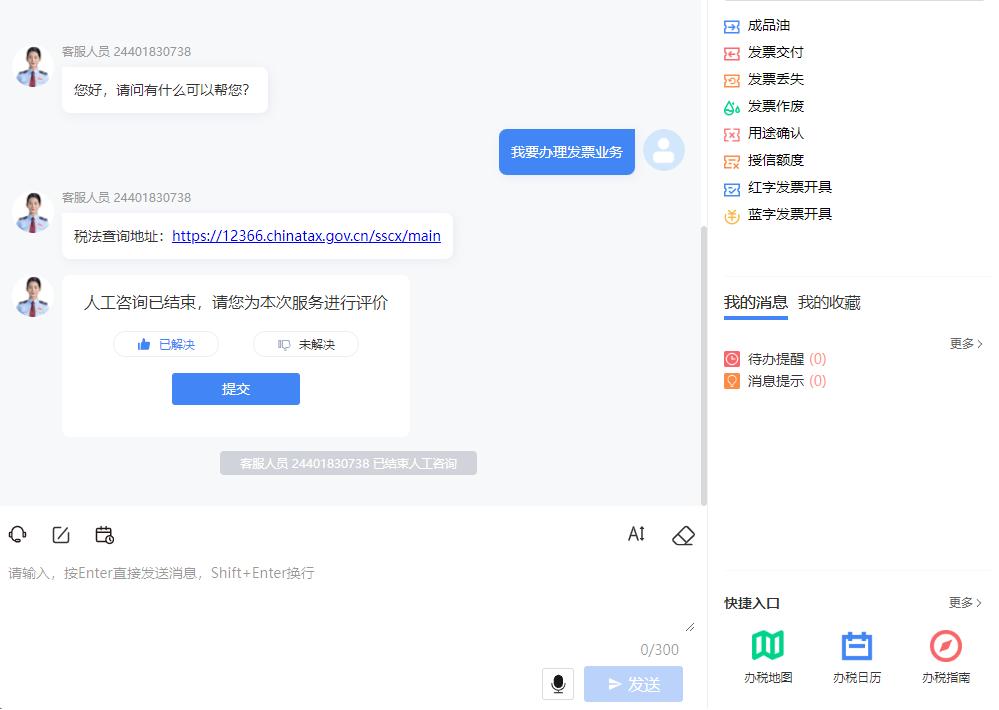Toggle the microphone voice input

point(558,684)
